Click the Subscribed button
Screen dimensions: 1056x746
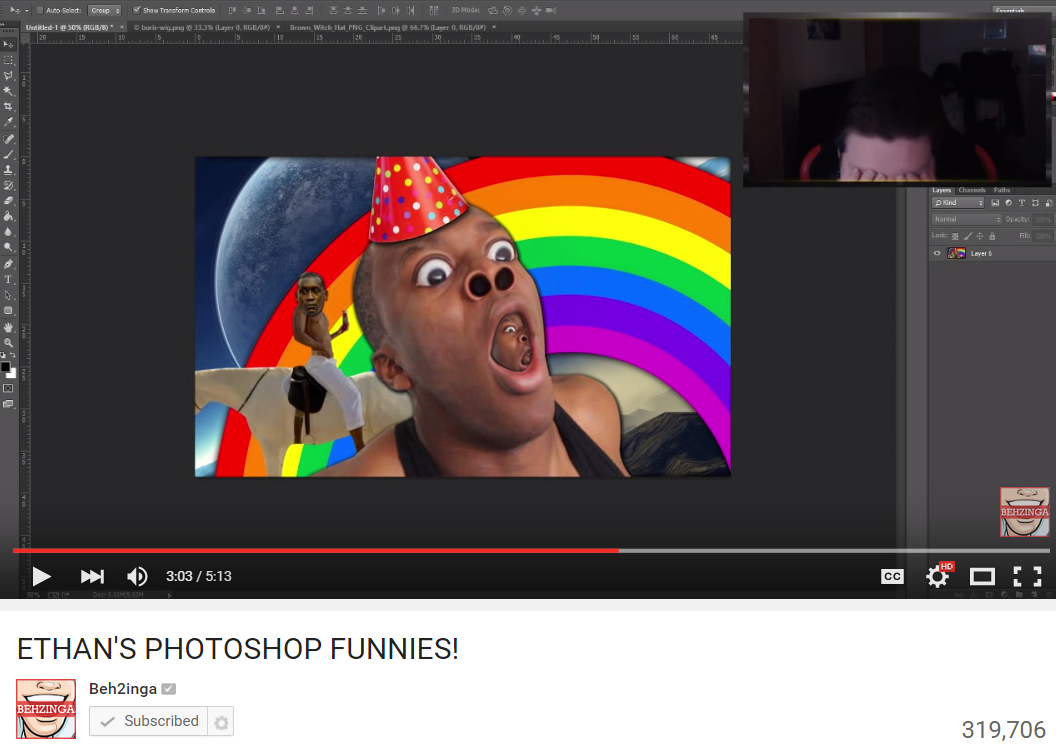click(x=149, y=721)
